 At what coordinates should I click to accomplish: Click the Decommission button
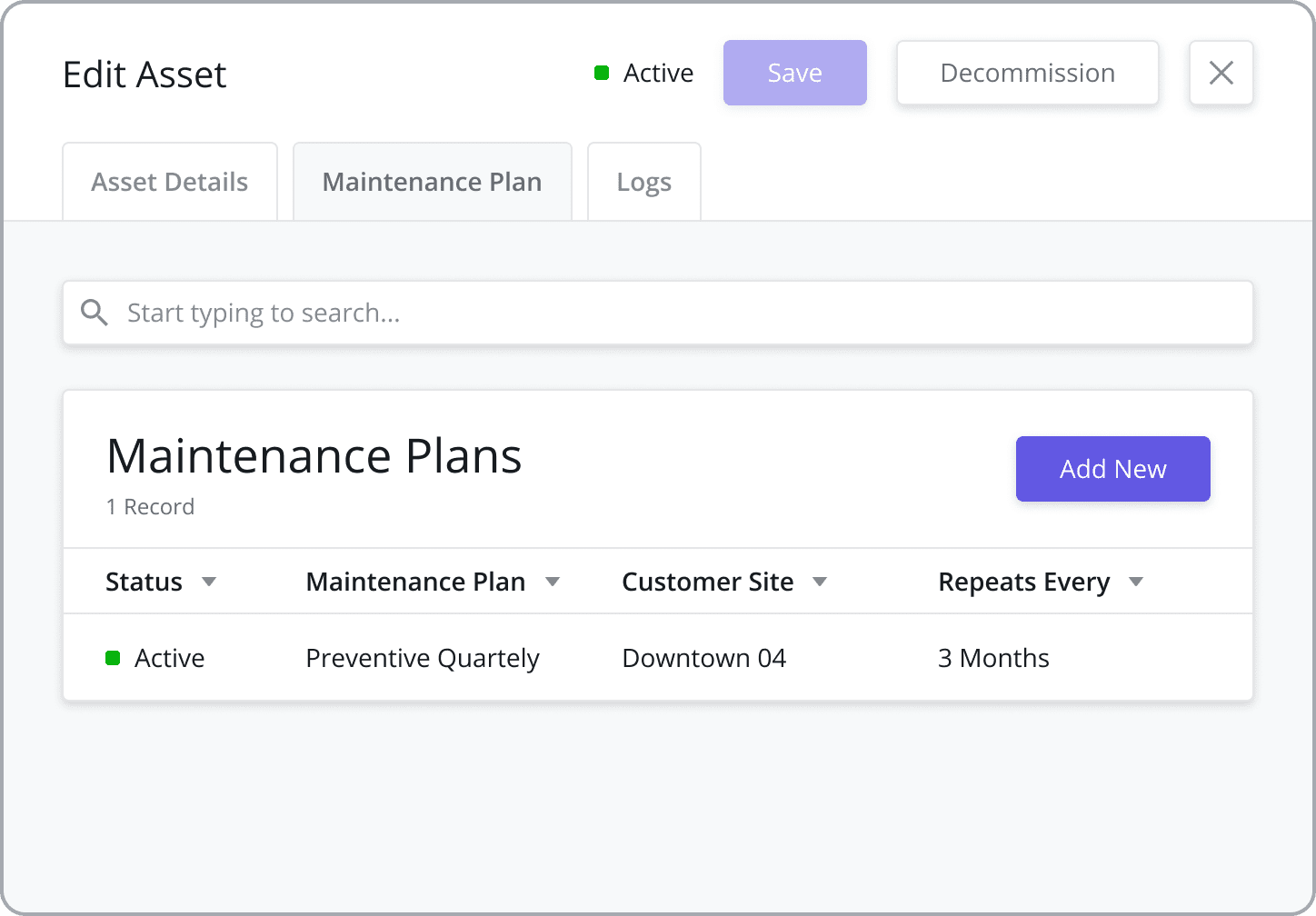pos(1028,73)
